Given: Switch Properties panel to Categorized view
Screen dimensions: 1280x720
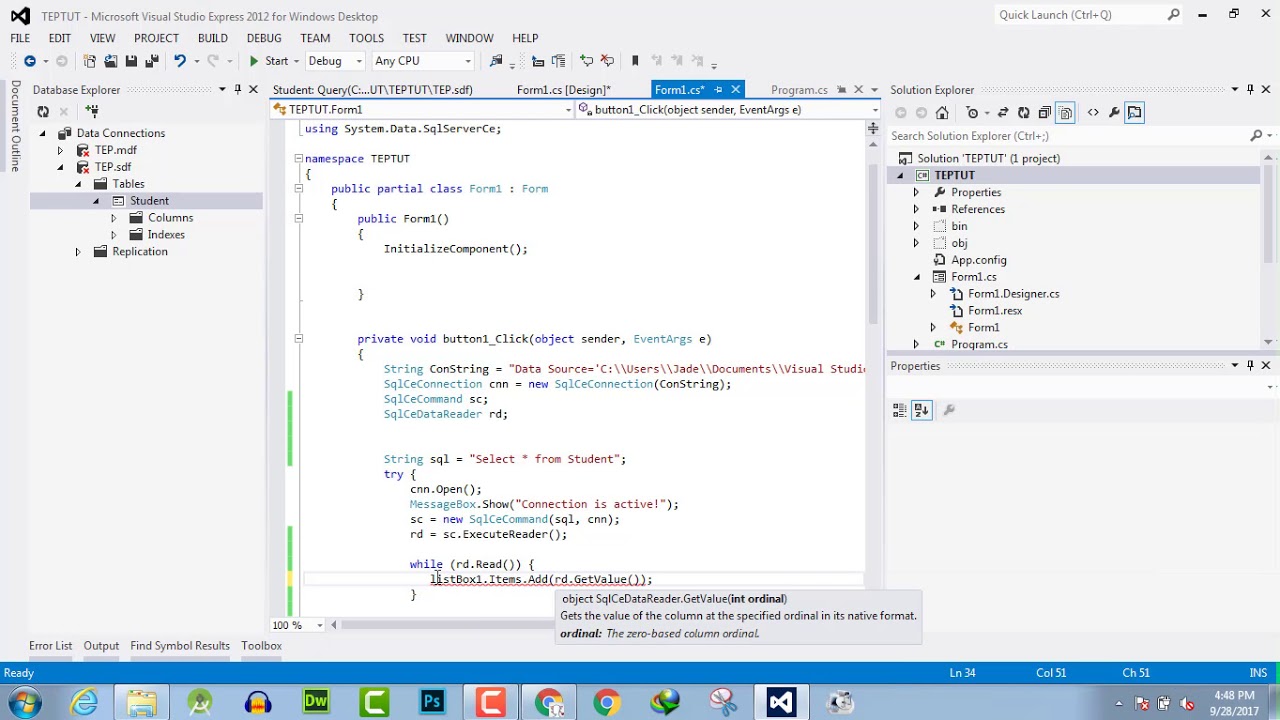Looking at the screenshot, I should tap(899, 410).
